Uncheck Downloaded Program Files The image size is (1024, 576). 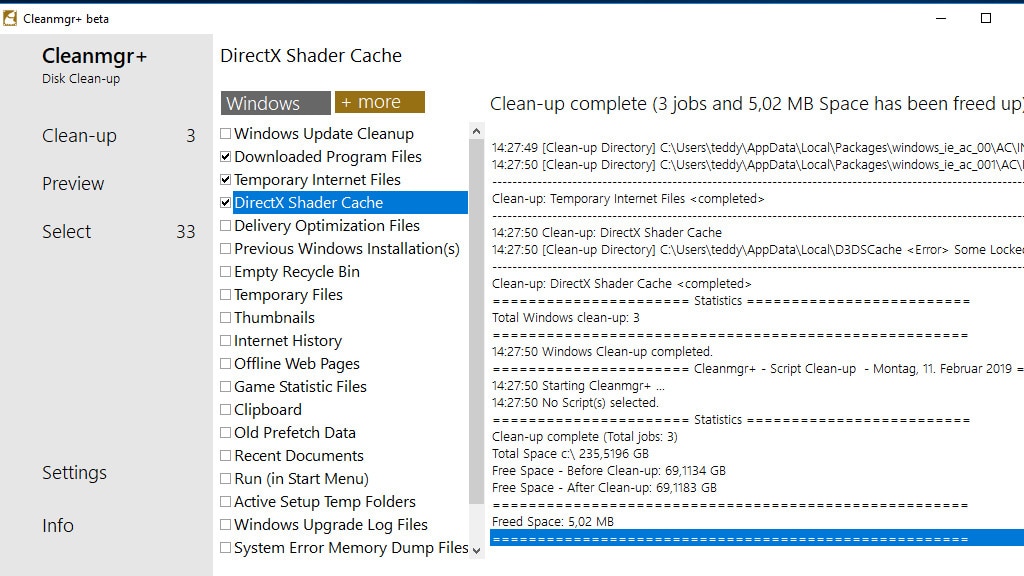[224, 156]
